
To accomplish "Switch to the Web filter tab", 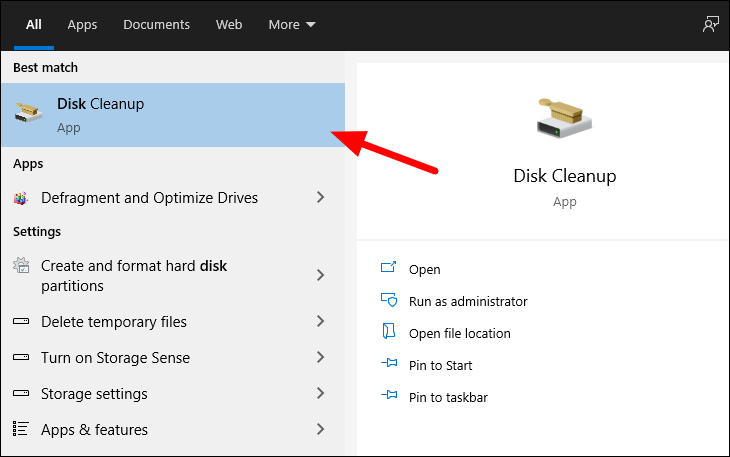I will point(229,24).
